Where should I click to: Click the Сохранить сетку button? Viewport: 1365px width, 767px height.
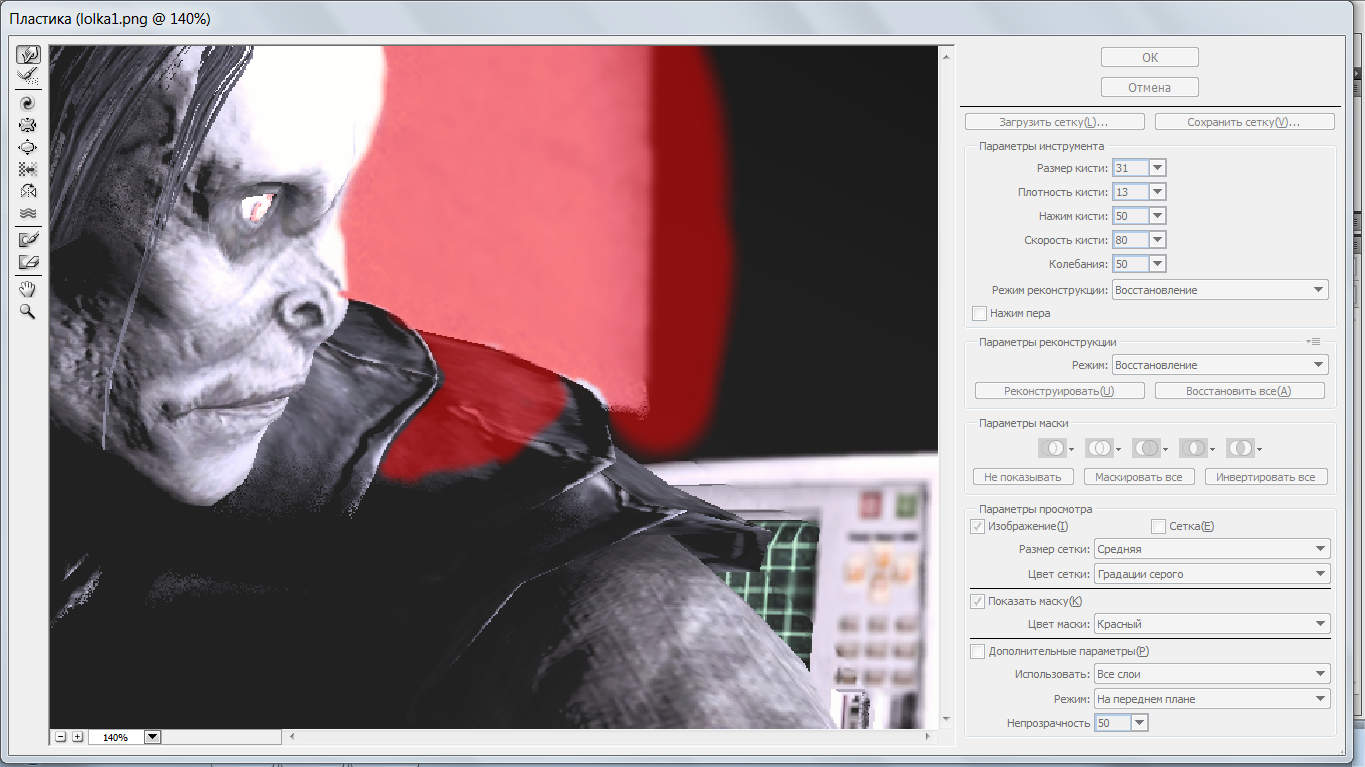coord(1244,122)
